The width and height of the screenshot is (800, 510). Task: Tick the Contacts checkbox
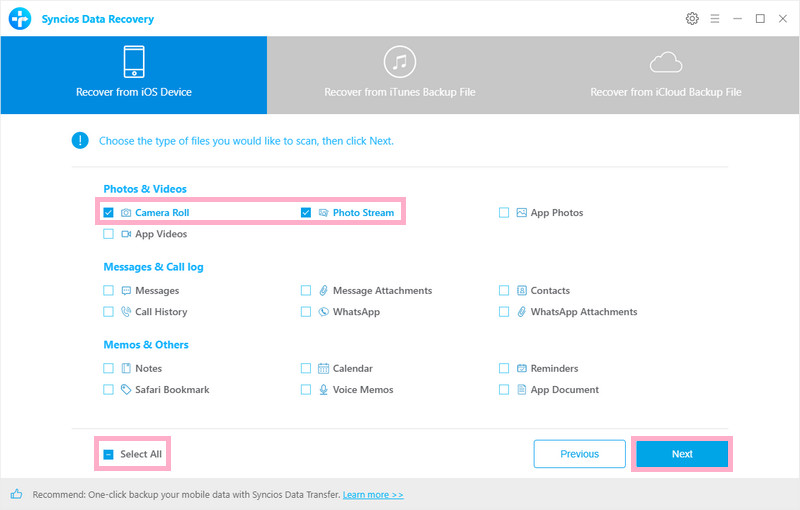click(x=504, y=291)
